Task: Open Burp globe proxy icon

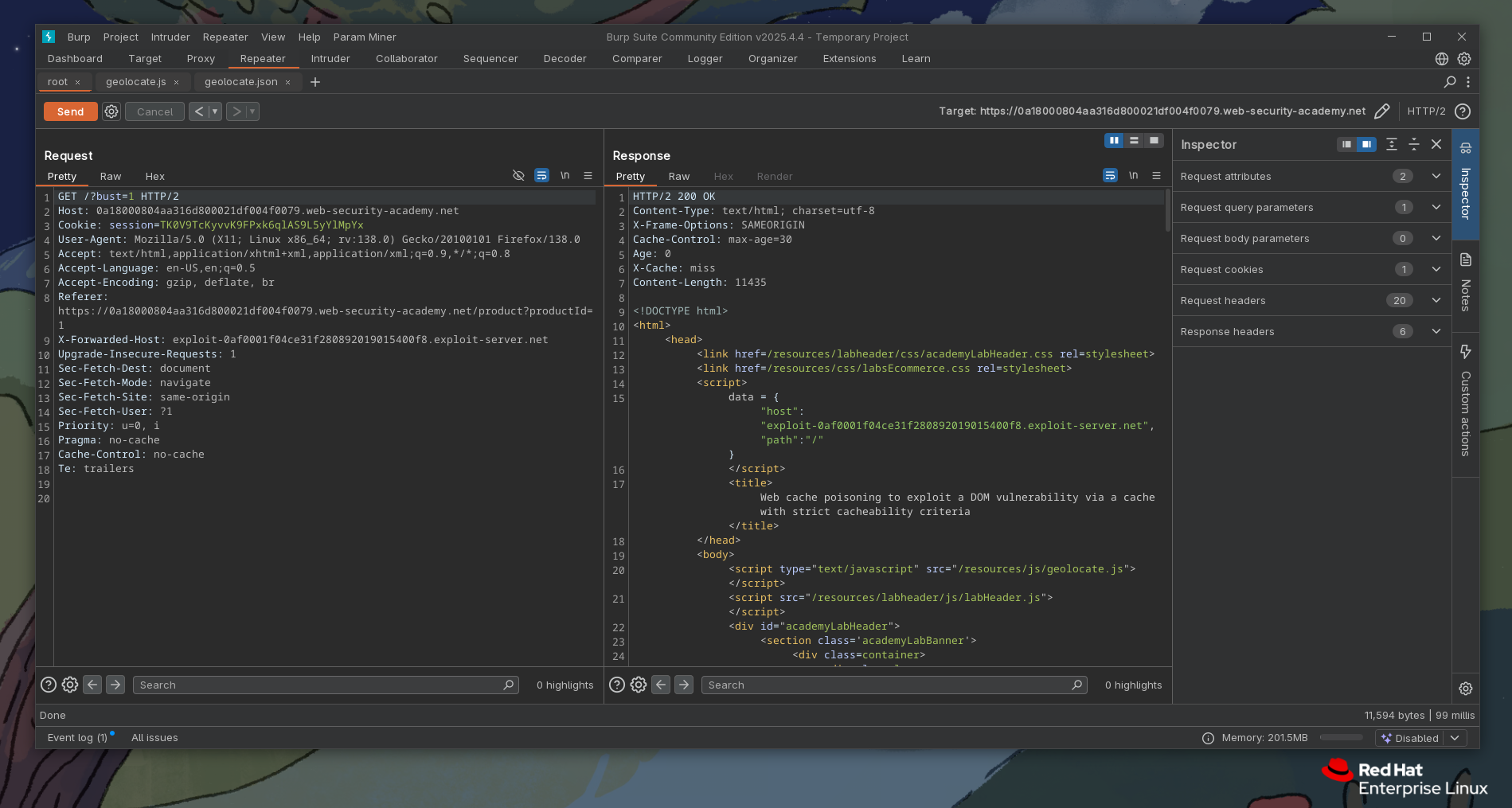Action: coord(1442,59)
